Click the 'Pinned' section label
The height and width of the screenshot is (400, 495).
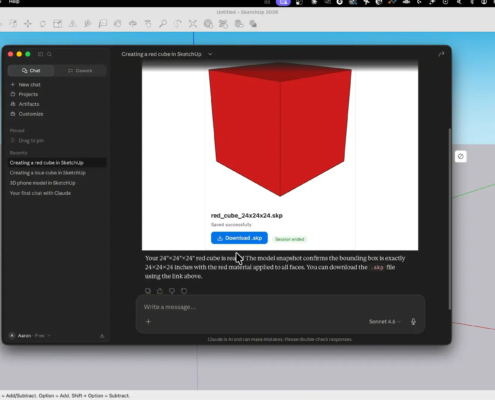click(x=17, y=131)
